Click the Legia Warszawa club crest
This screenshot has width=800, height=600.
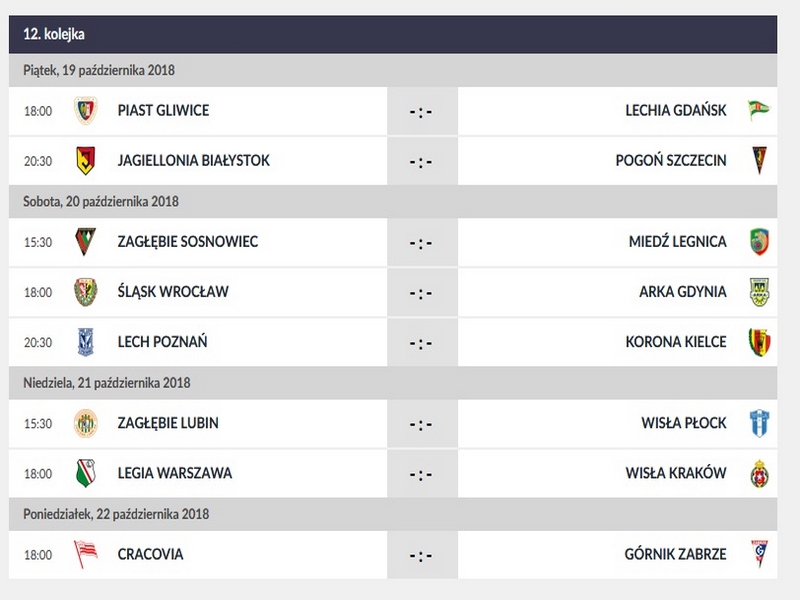click(x=86, y=473)
